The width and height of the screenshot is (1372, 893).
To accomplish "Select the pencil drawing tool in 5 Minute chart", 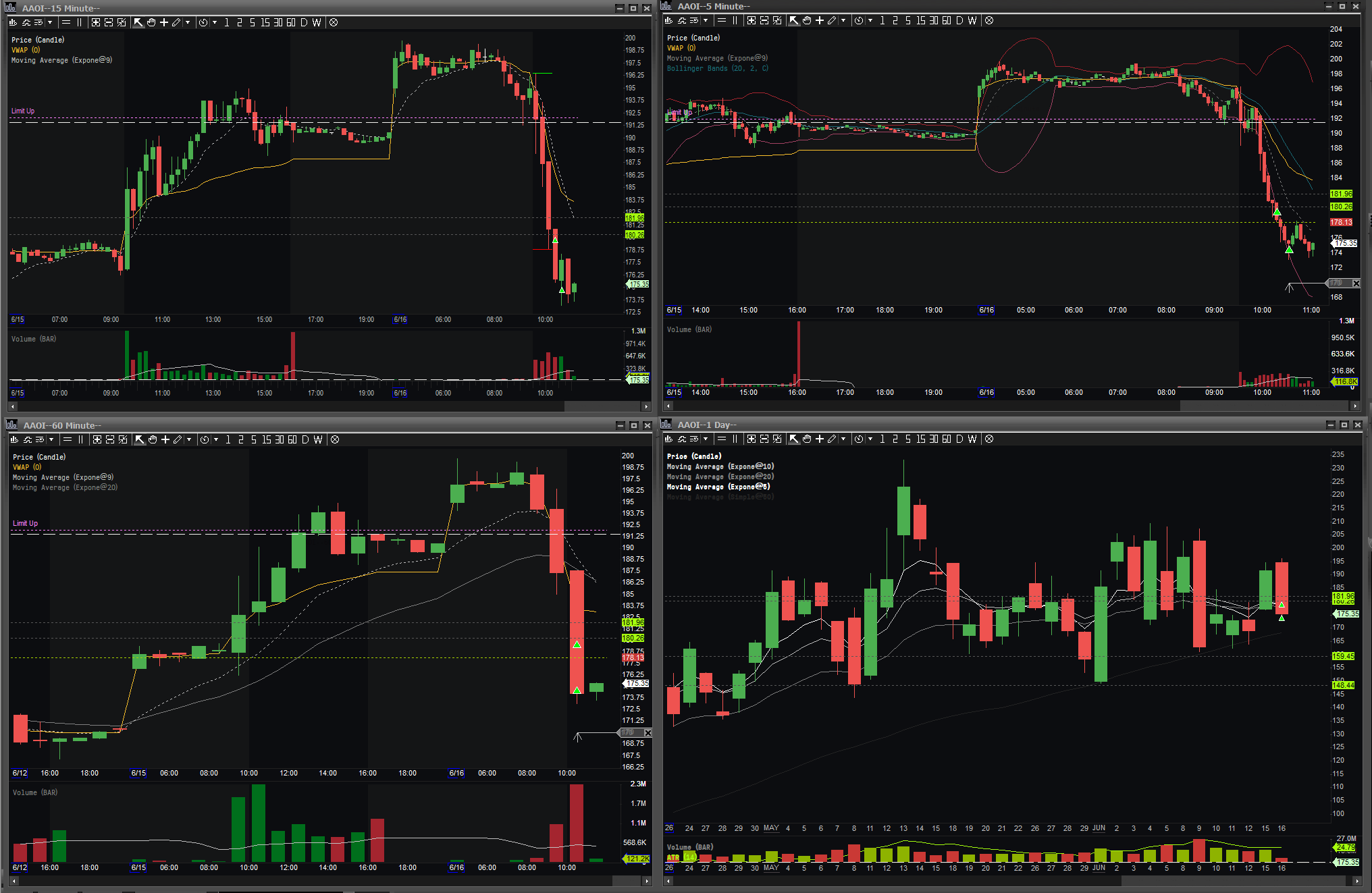I will coord(832,20).
